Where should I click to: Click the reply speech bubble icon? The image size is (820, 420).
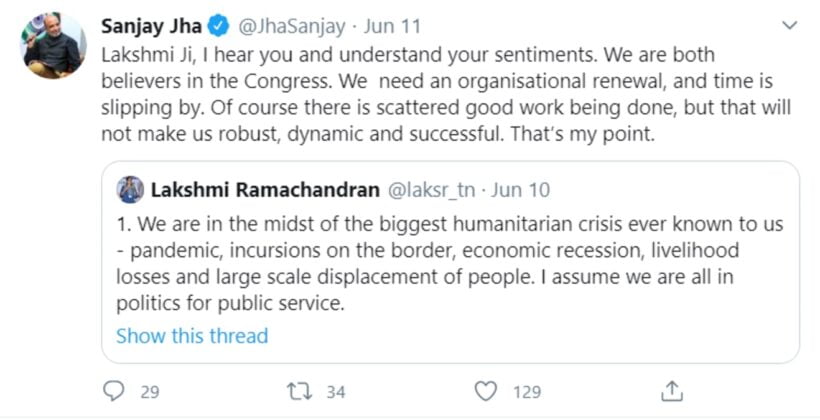pyautogui.click(x=116, y=390)
